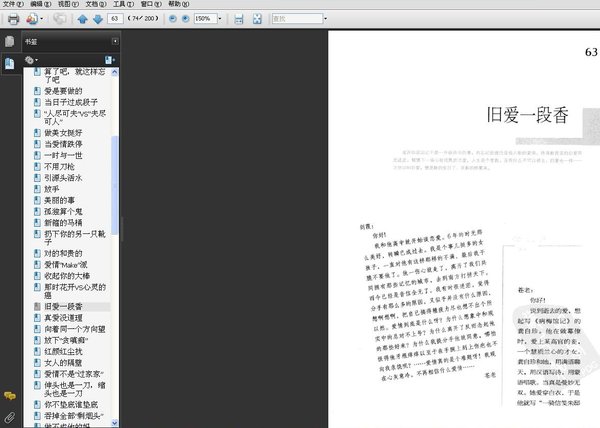
Task: Open bookmark 扔下你的另一只靴子
Action: (x=75, y=238)
